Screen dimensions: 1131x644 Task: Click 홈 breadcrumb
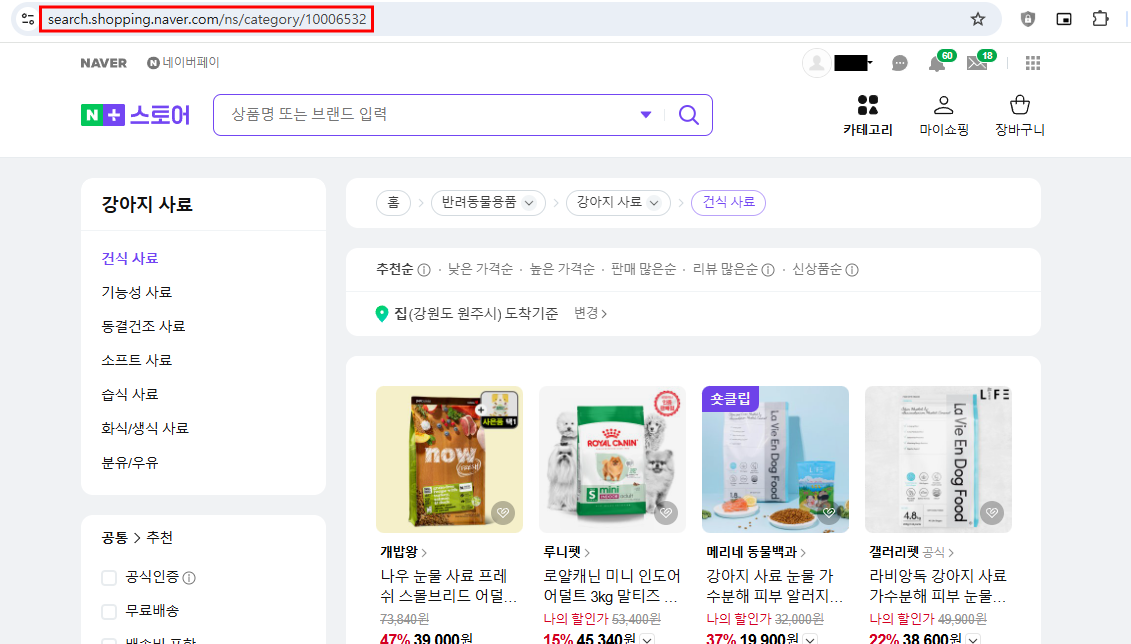393,203
